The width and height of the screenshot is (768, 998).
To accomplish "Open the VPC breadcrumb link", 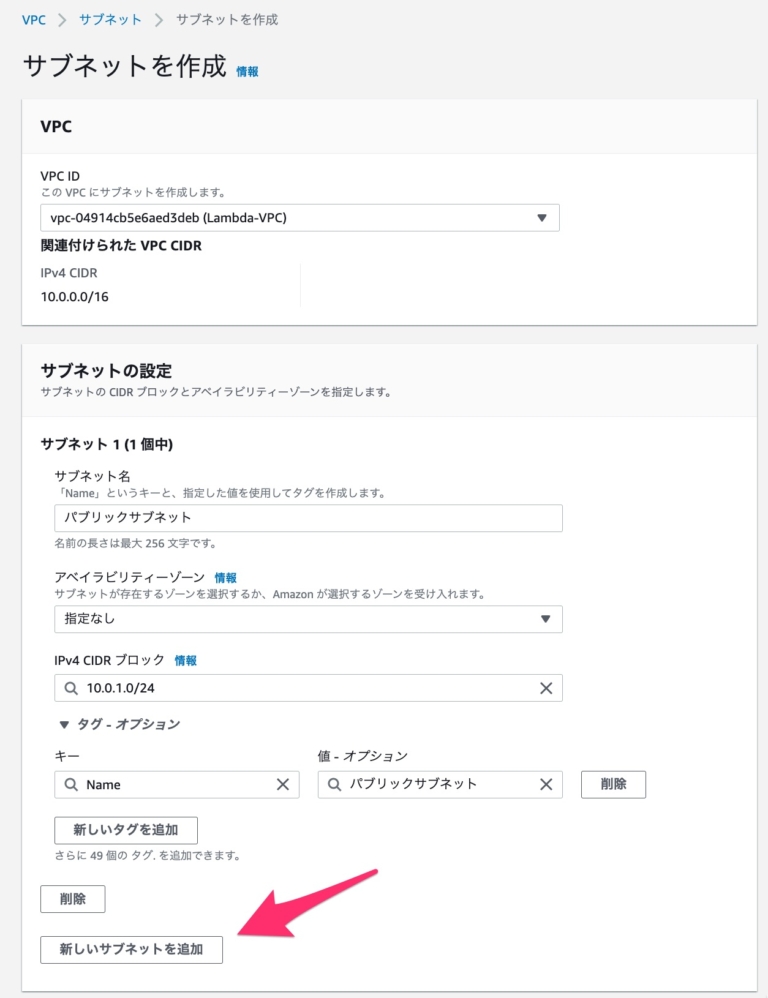I will coord(33,19).
